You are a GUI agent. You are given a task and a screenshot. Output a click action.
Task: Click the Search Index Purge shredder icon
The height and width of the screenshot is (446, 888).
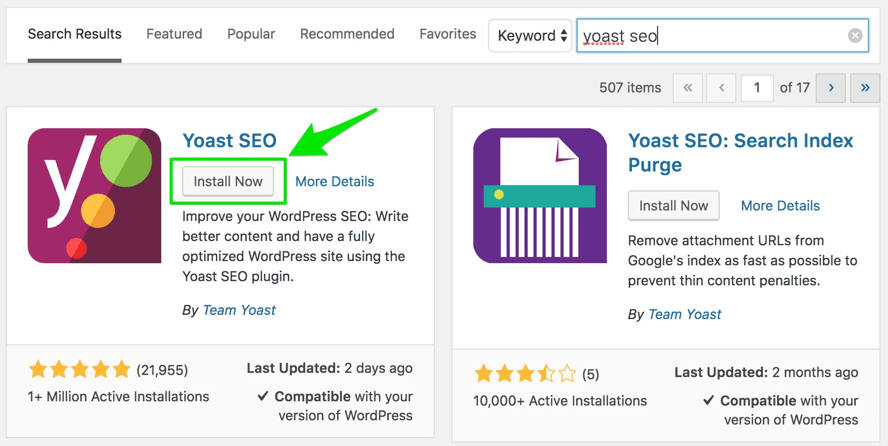[540, 195]
